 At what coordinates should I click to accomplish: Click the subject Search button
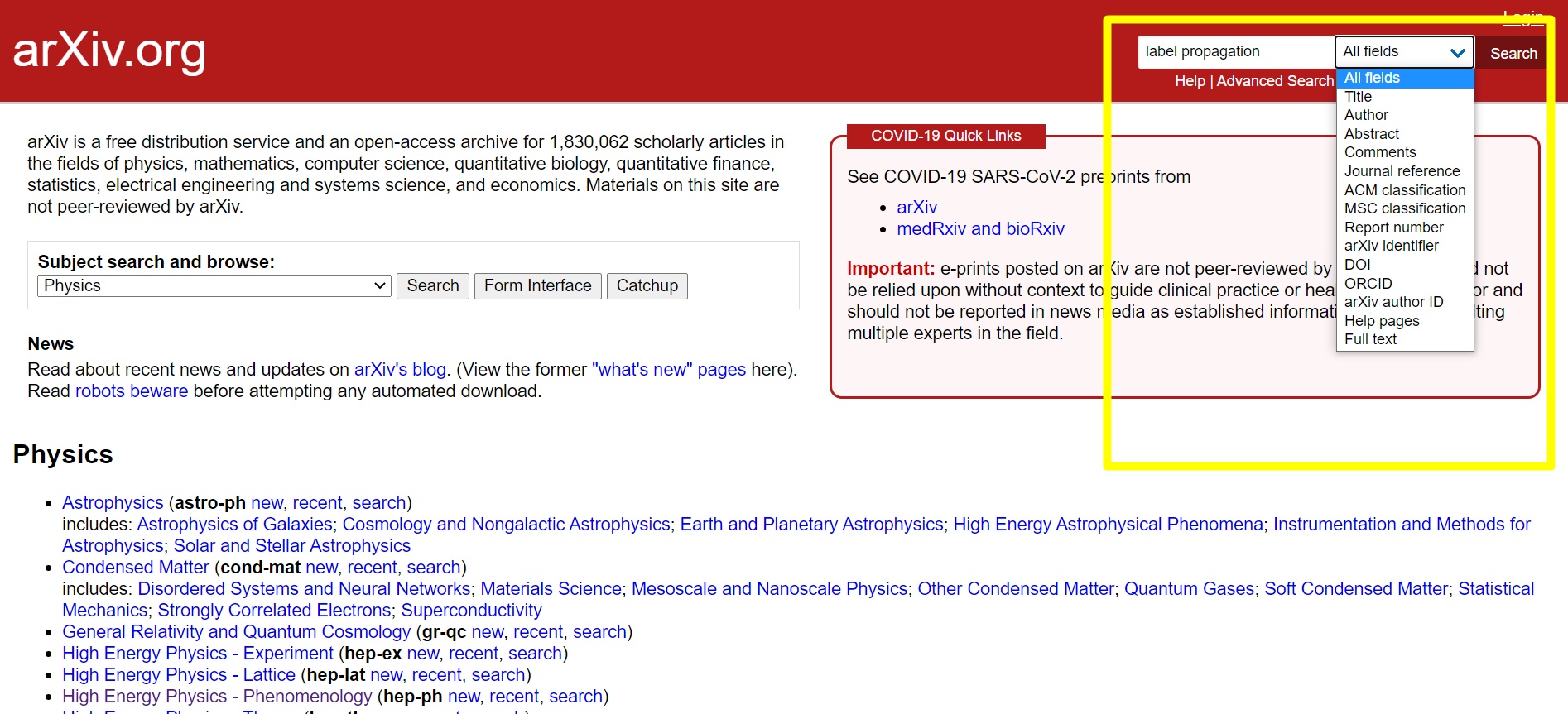click(433, 285)
